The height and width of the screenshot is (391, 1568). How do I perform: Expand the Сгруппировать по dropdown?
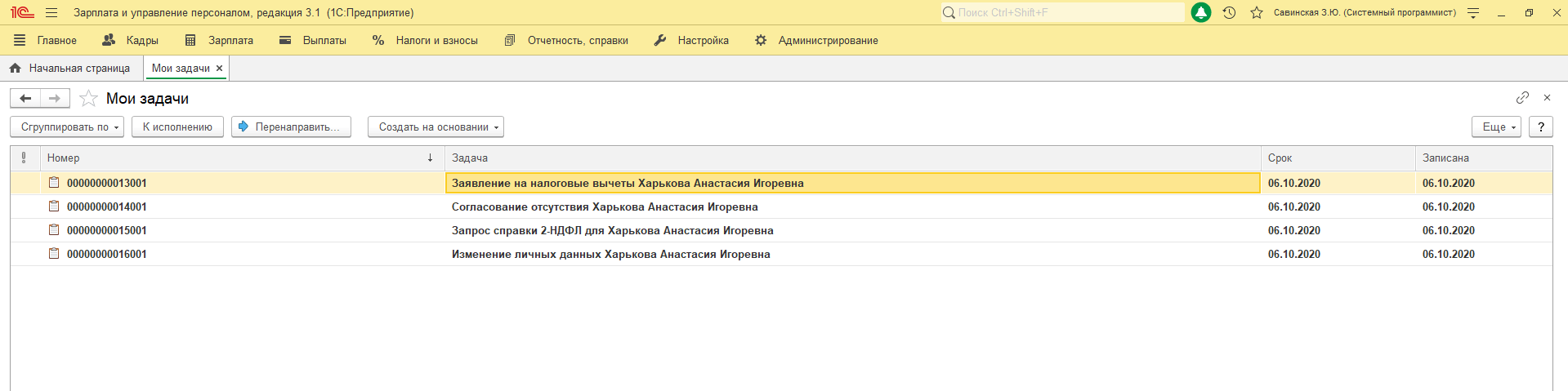[x=67, y=127]
